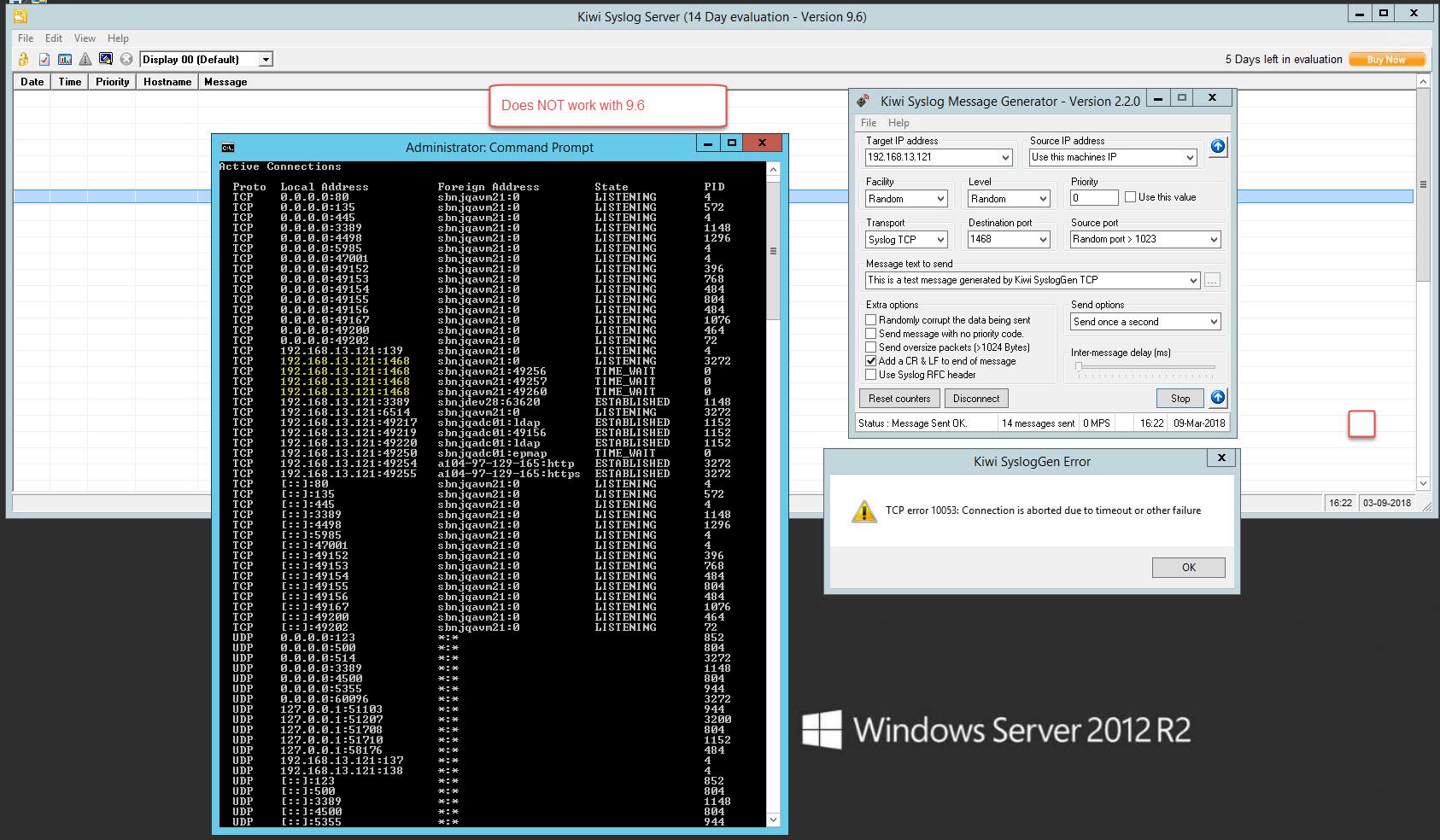Click the '14 messages sent' status entry
Image resolution: width=1440 pixels, height=840 pixels.
coord(1038,423)
